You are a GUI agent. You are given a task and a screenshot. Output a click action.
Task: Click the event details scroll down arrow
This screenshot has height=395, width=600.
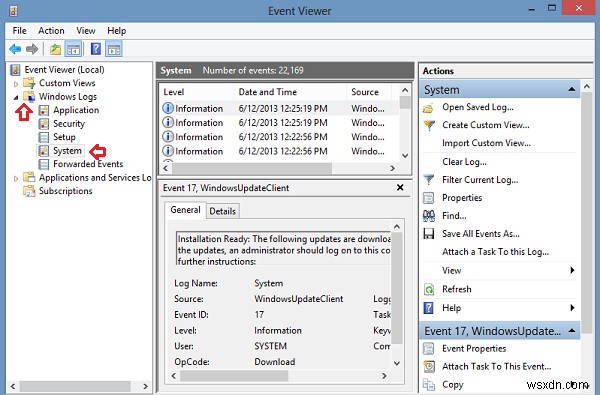pos(397,363)
